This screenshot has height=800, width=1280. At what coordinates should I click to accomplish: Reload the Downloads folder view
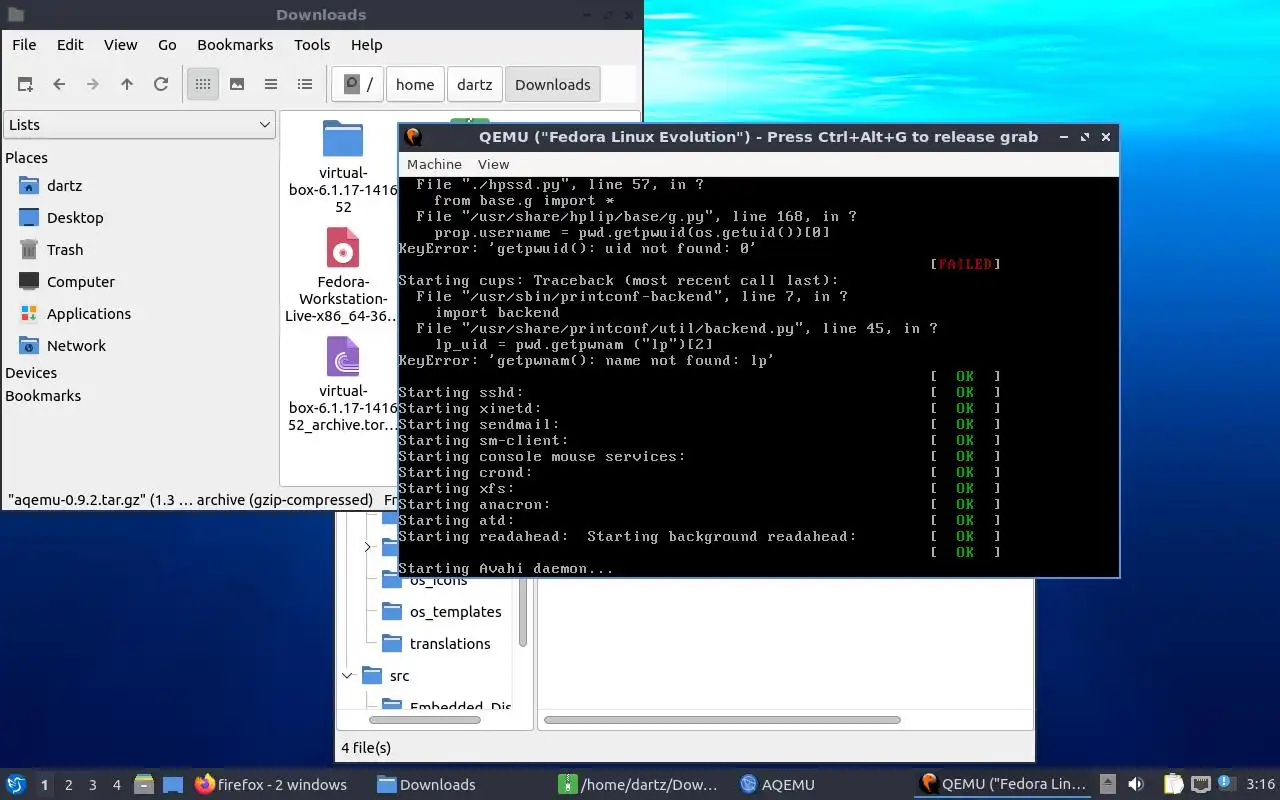pyautogui.click(x=161, y=85)
